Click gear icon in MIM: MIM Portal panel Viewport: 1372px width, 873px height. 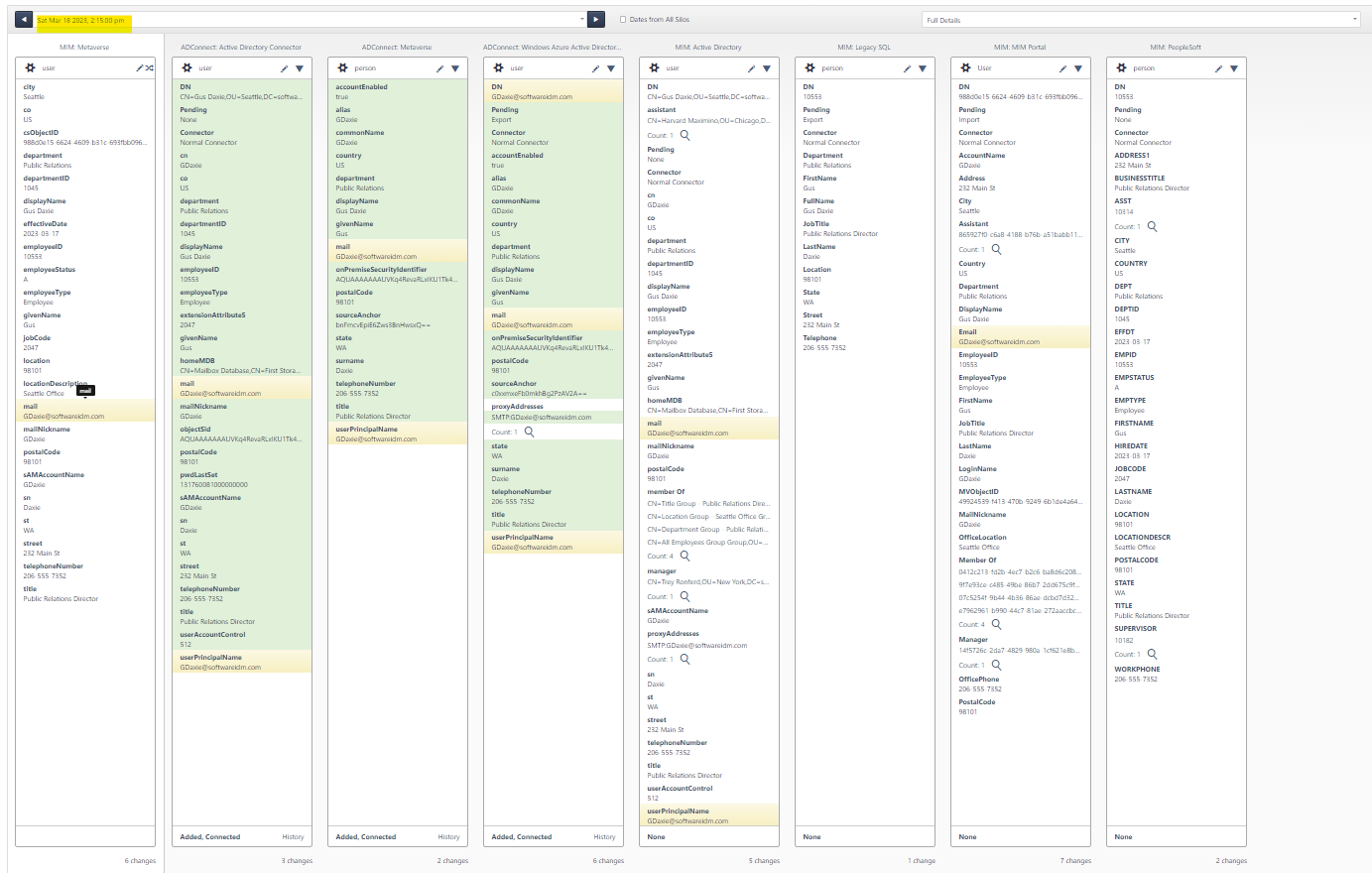966,68
